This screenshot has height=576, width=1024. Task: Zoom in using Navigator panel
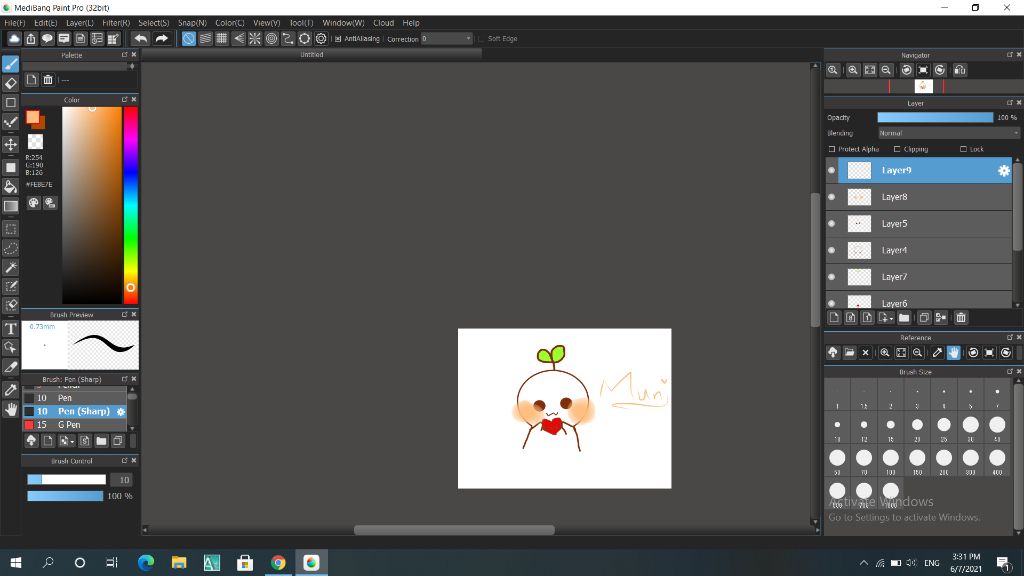853,70
